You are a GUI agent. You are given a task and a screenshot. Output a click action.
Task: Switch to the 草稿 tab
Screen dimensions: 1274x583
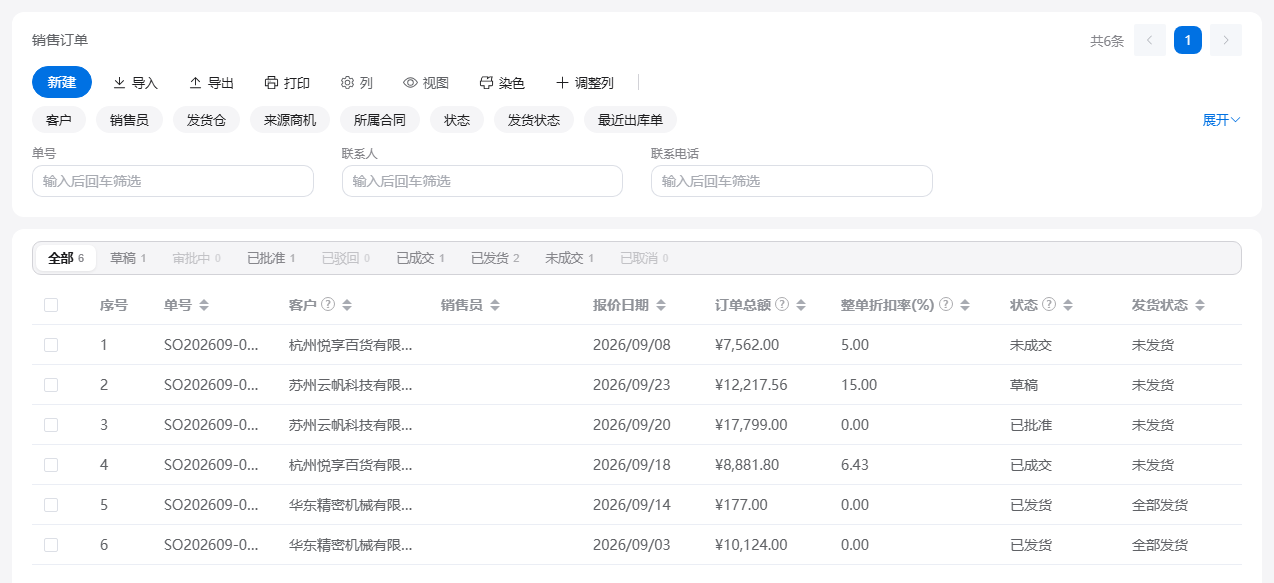[128, 258]
